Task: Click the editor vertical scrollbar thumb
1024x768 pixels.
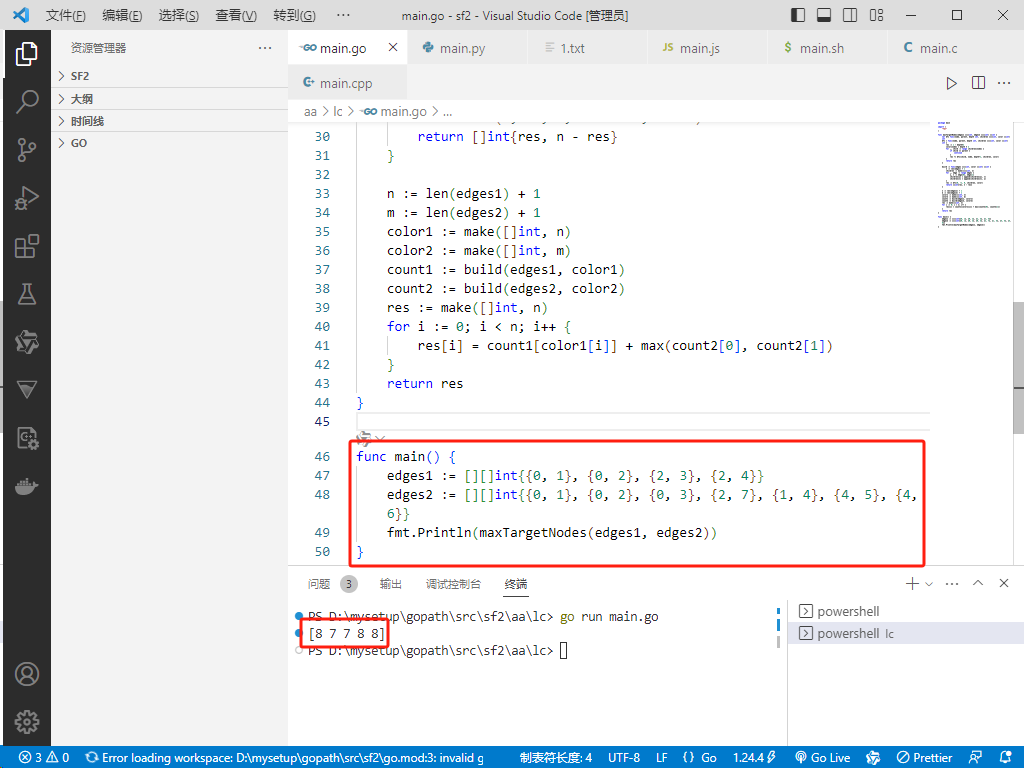Action: coord(1018,368)
